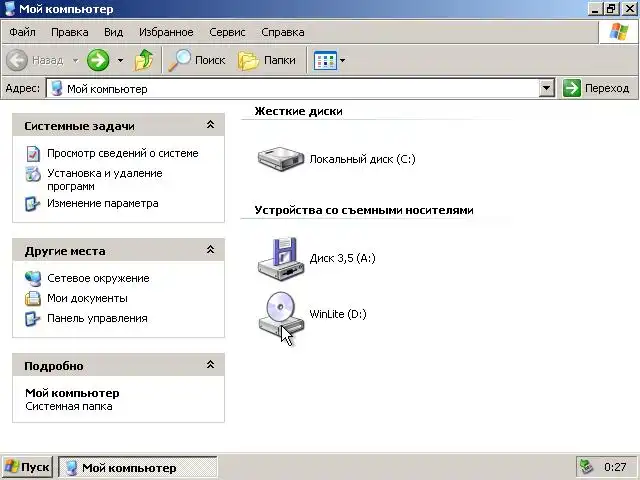
Task: Open the Правка menu
Action: 69,32
